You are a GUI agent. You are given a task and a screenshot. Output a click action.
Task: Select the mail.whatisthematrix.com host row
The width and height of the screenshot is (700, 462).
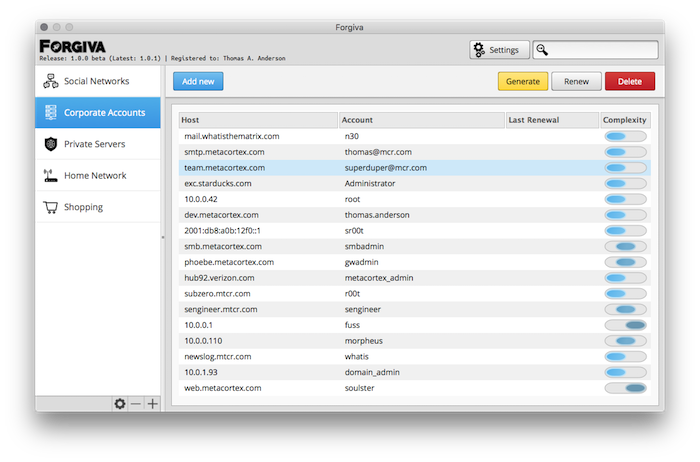pos(415,136)
